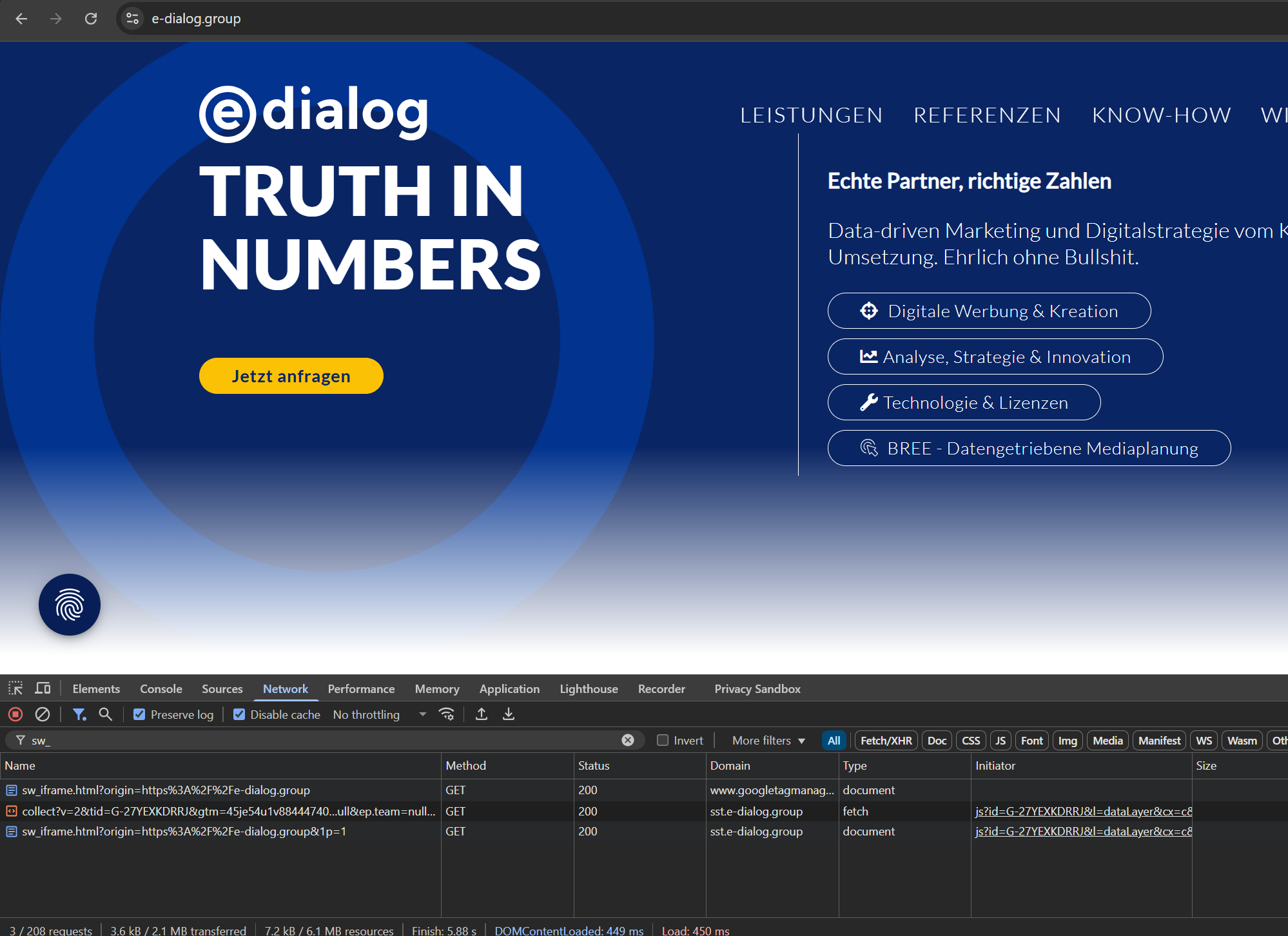
Task: Open the No throttling dropdown
Action: tap(379, 714)
